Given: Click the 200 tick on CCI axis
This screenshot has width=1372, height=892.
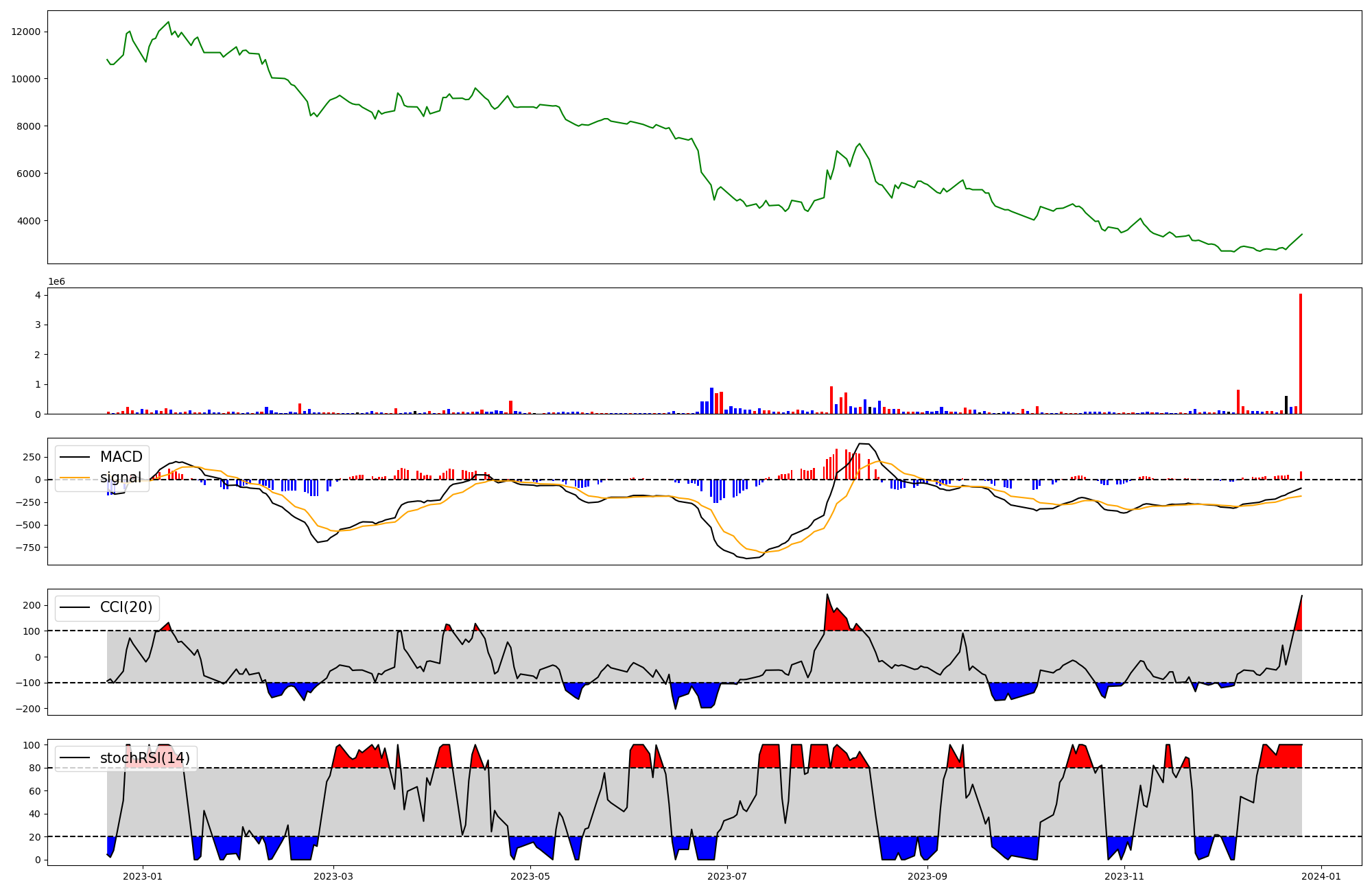Looking at the screenshot, I should [x=32, y=605].
